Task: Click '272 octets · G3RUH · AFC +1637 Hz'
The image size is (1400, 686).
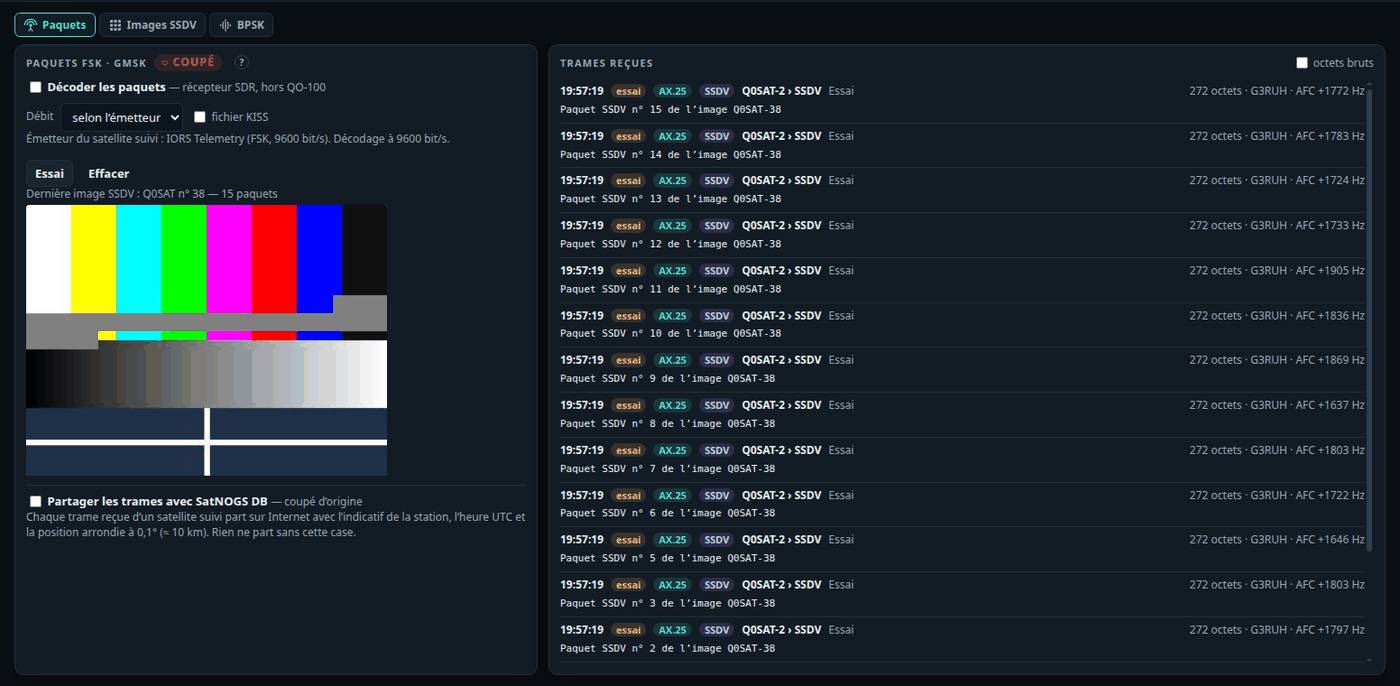Action: 1277,405
